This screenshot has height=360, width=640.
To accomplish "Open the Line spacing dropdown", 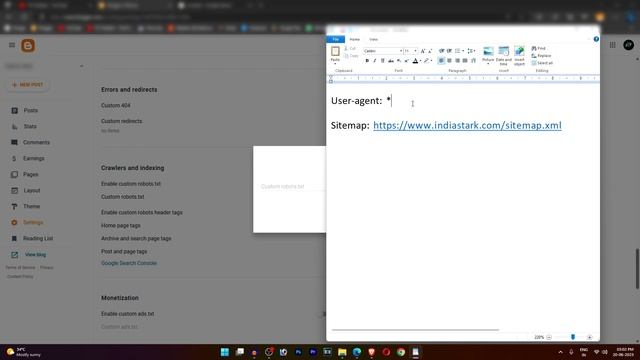I will click(x=471, y=51).
